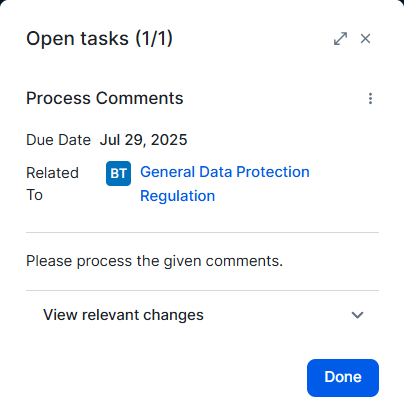
Task: Select the 'Please process the given comments.' text
Action: pyautogui.click(x=154, y=261)
